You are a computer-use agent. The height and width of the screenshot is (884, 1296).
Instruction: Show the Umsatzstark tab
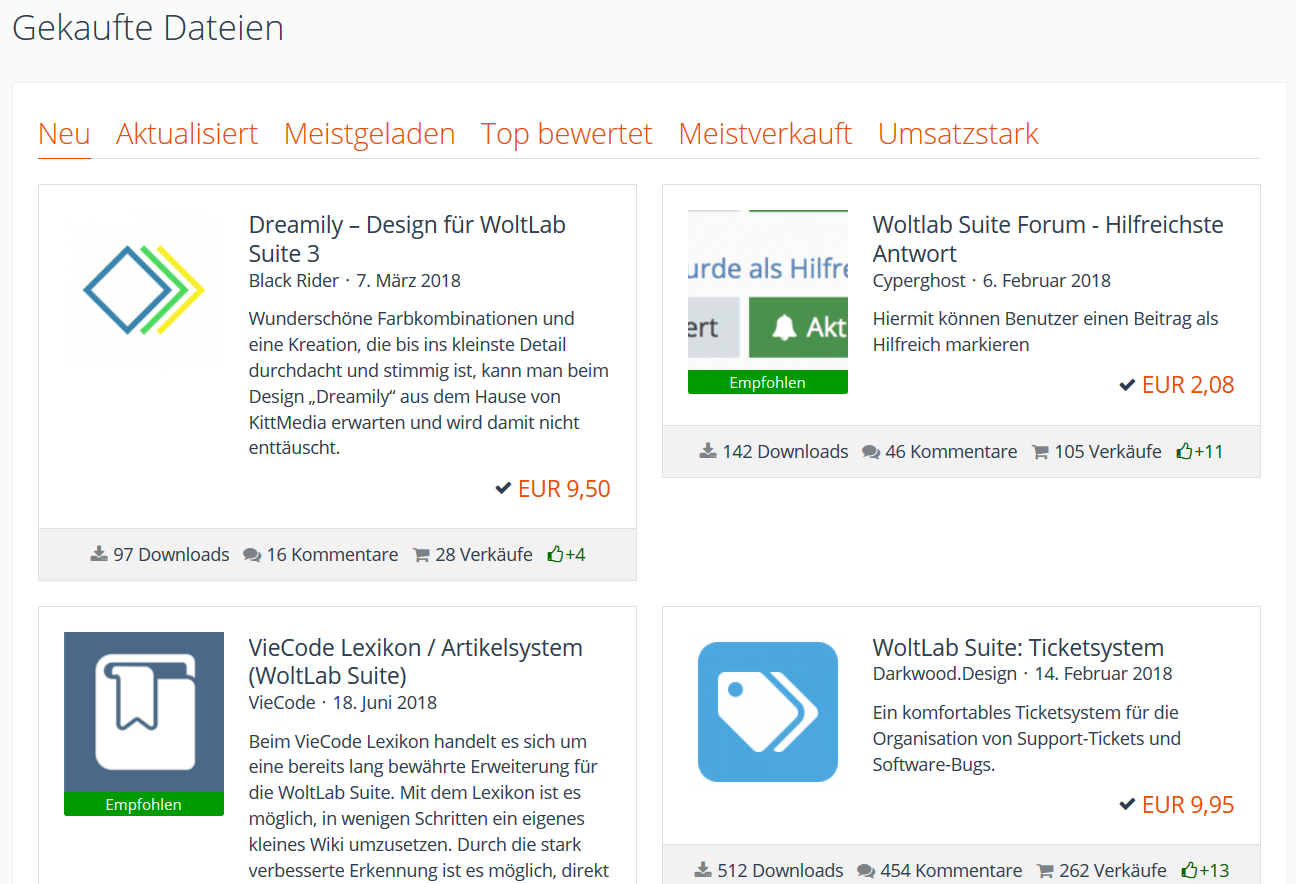(958, 134)
